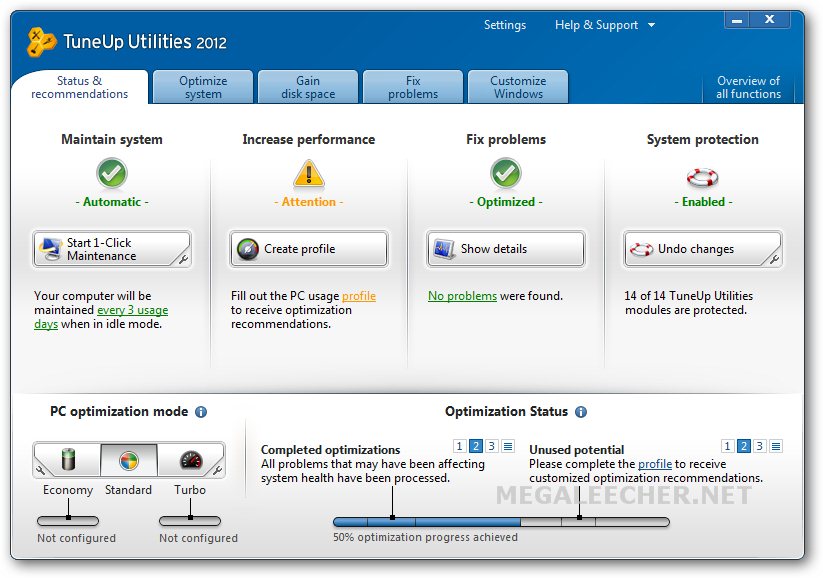Open the Status & recommendations tab

80,87
